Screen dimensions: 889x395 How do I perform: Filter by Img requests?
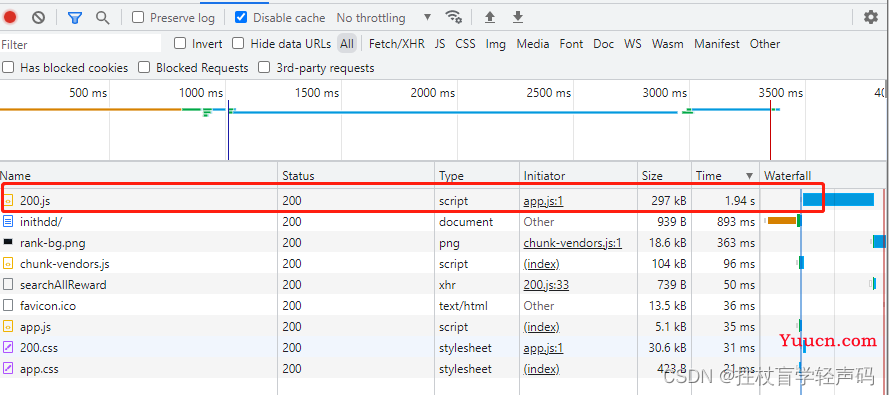click(496, 44)
